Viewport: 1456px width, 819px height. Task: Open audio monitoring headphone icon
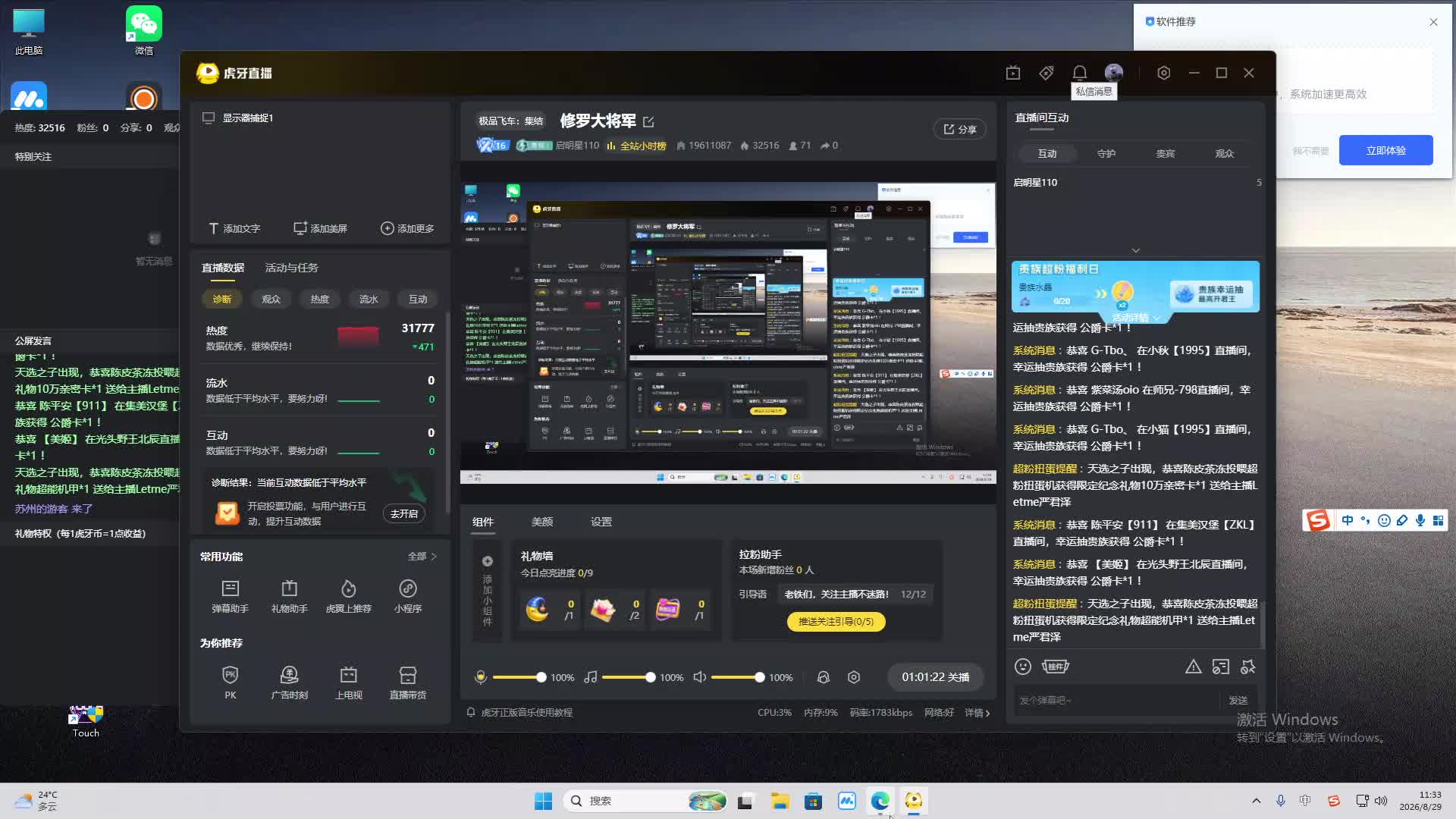point(823,677)
